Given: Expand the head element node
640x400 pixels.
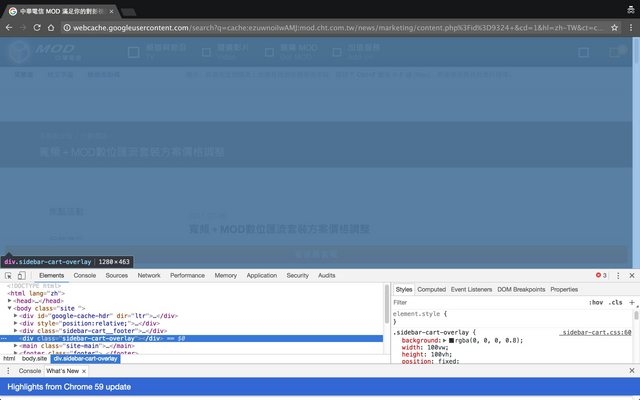Looking at the screenshot, I should [x=9, y=301].
